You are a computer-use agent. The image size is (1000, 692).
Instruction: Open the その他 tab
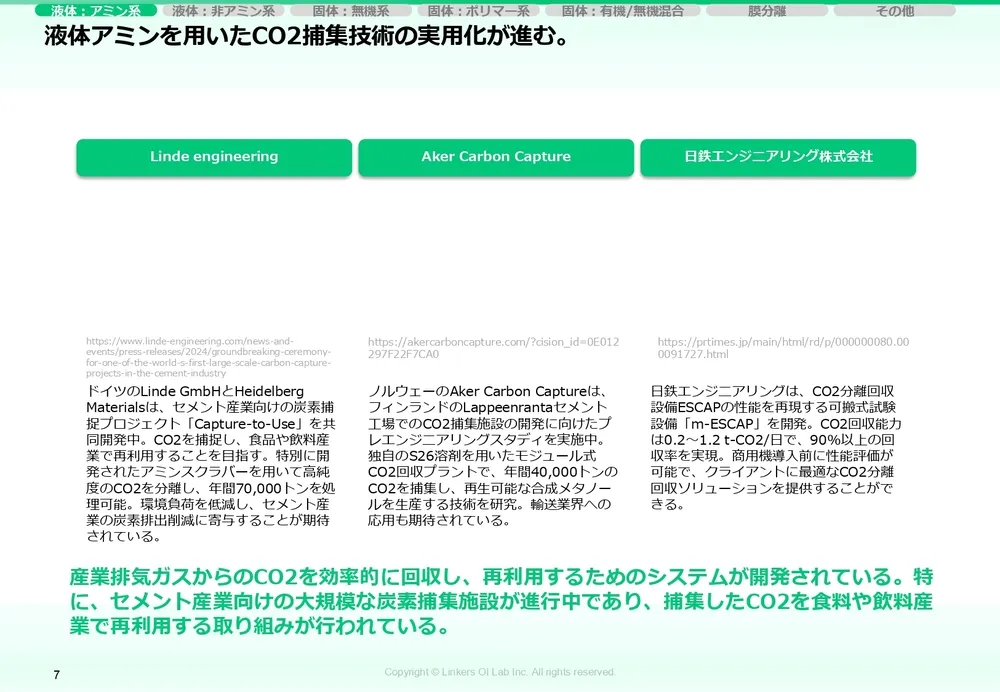coord(890,10)
